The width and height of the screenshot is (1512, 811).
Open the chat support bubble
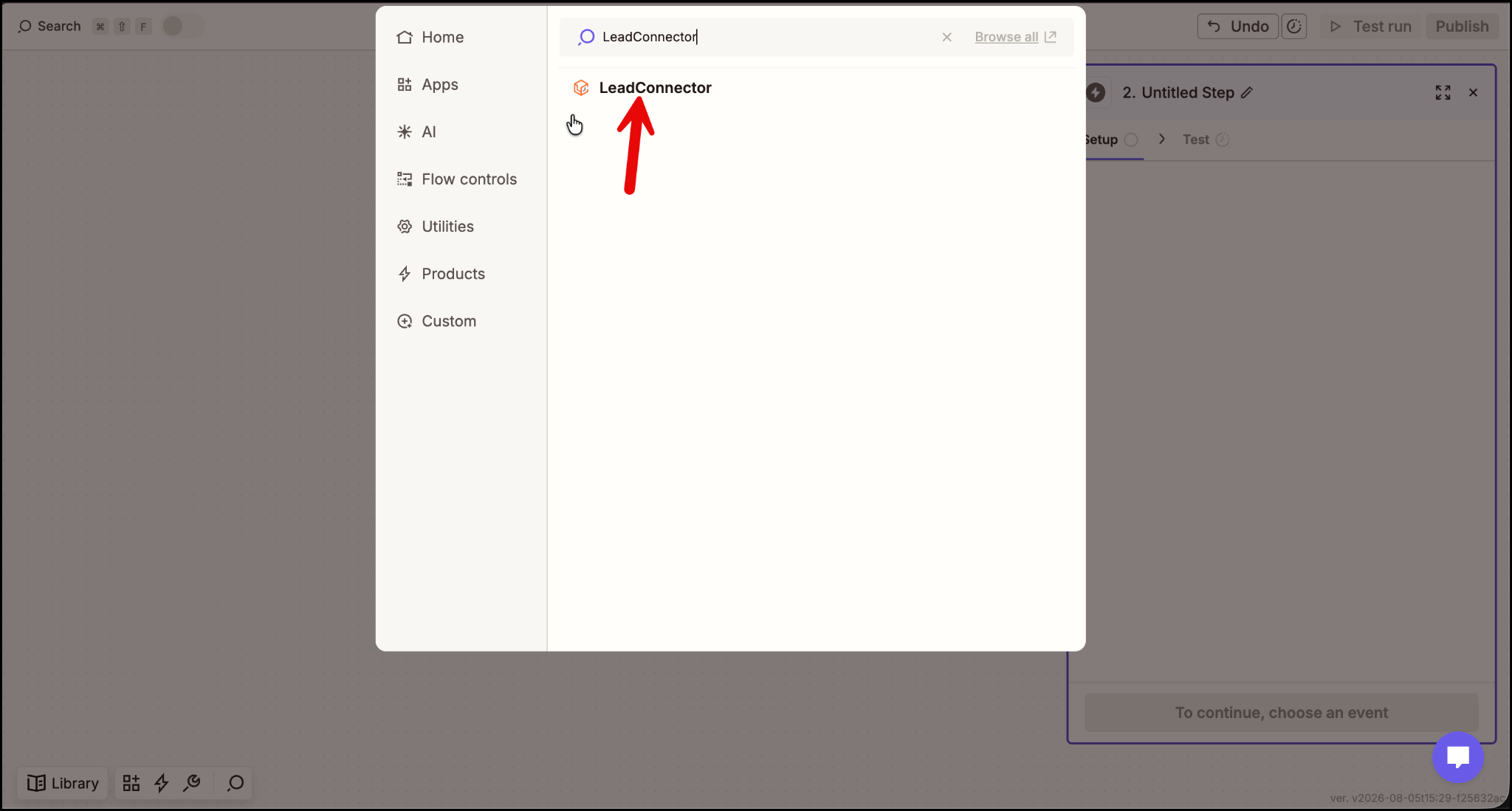pos(1457,757)
